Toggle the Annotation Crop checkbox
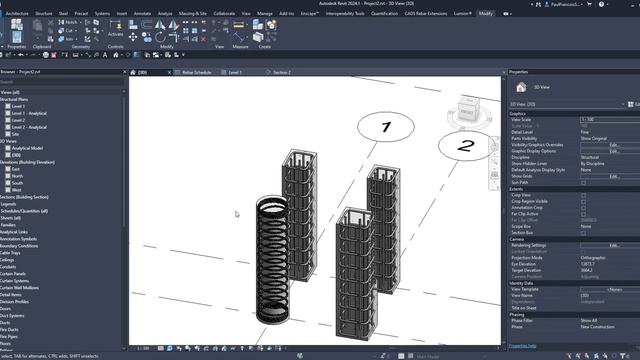 click(x=583, y=208)
